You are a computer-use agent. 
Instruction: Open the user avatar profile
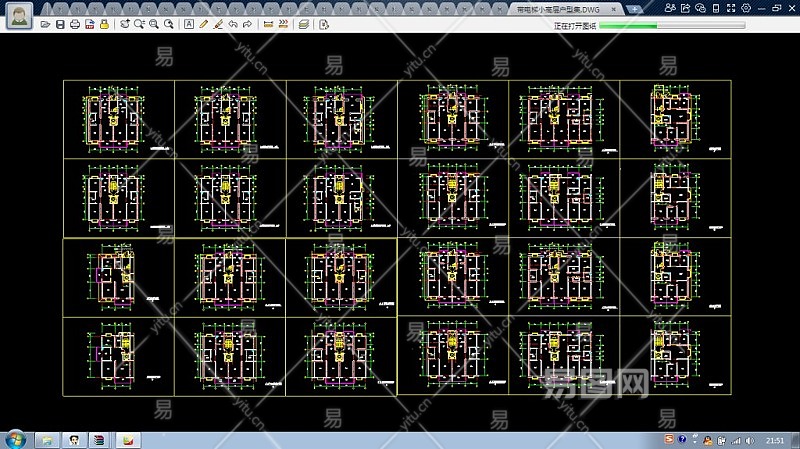point(20,15)
